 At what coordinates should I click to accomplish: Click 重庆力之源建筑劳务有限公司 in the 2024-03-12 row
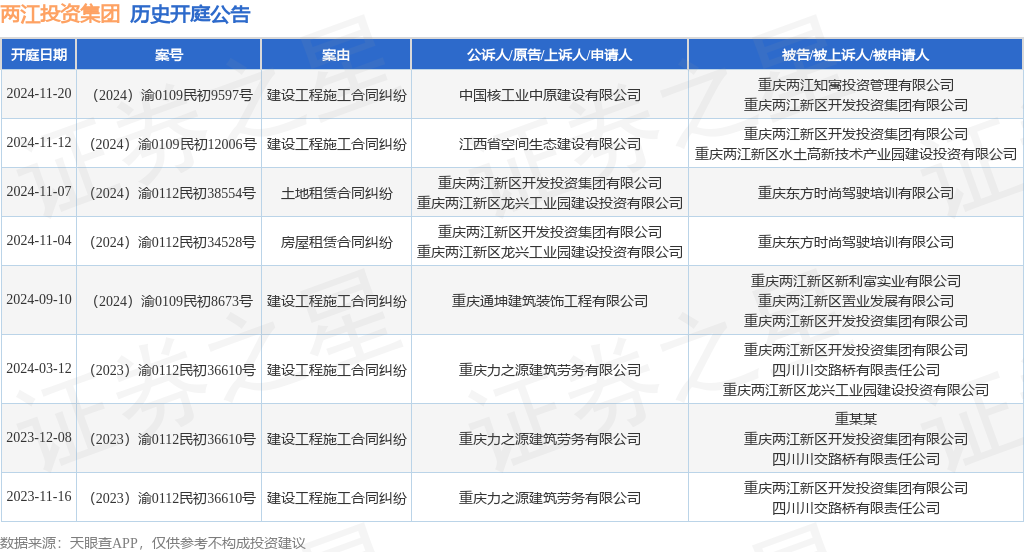pyautogui.click(x=550, y=370)
